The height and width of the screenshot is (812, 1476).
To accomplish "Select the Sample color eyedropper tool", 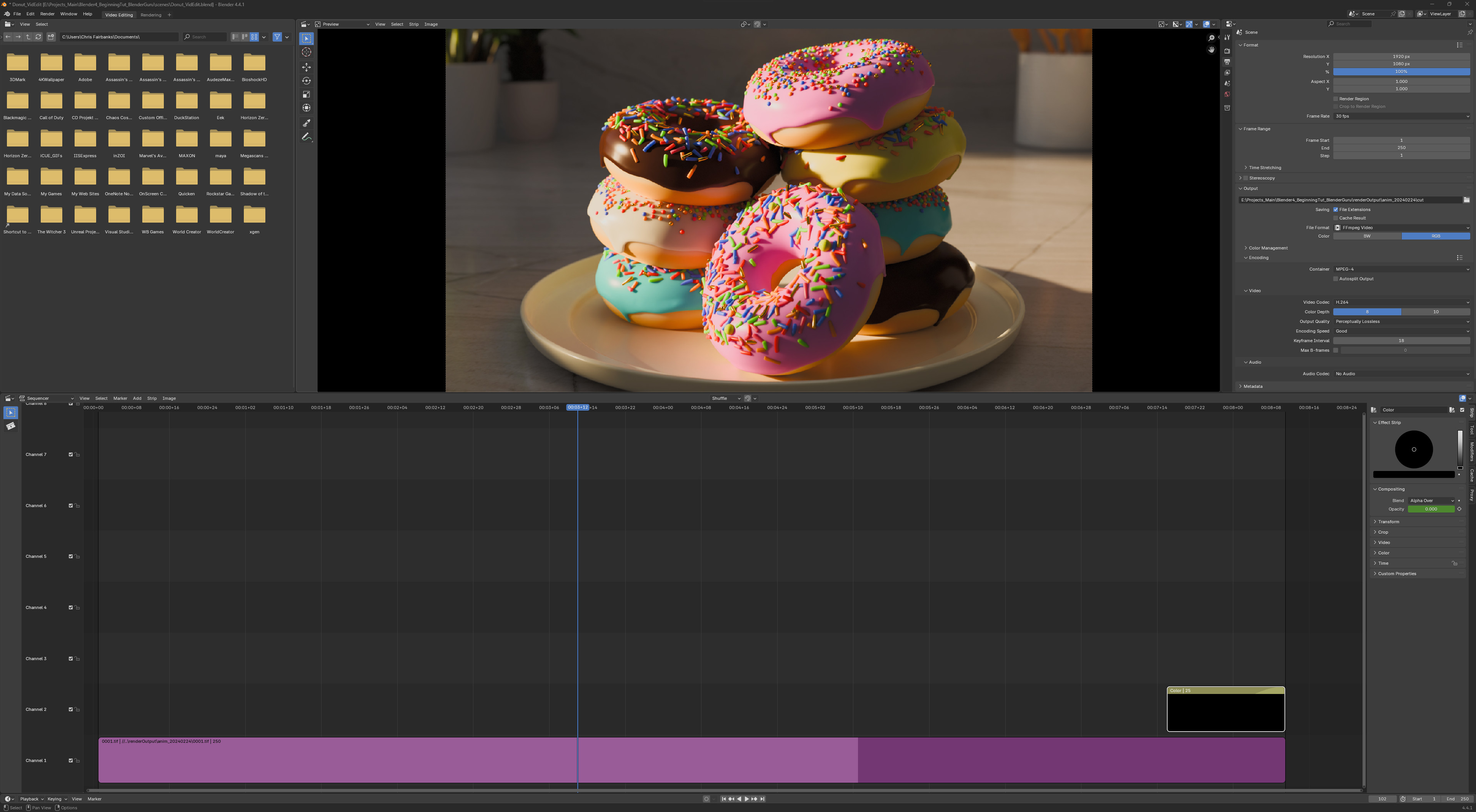I will 307,123.
